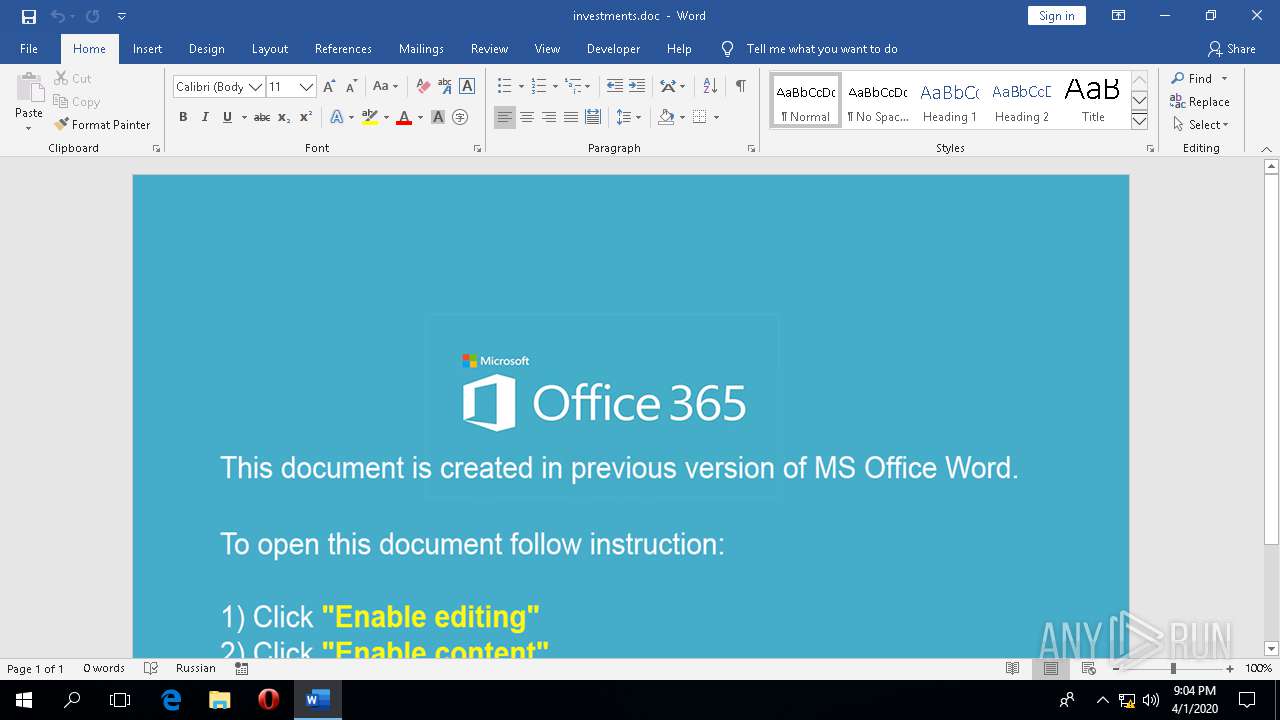This screenshot has width=1280, height=720.
Task: Center align the text
Action: coord(527,117)
